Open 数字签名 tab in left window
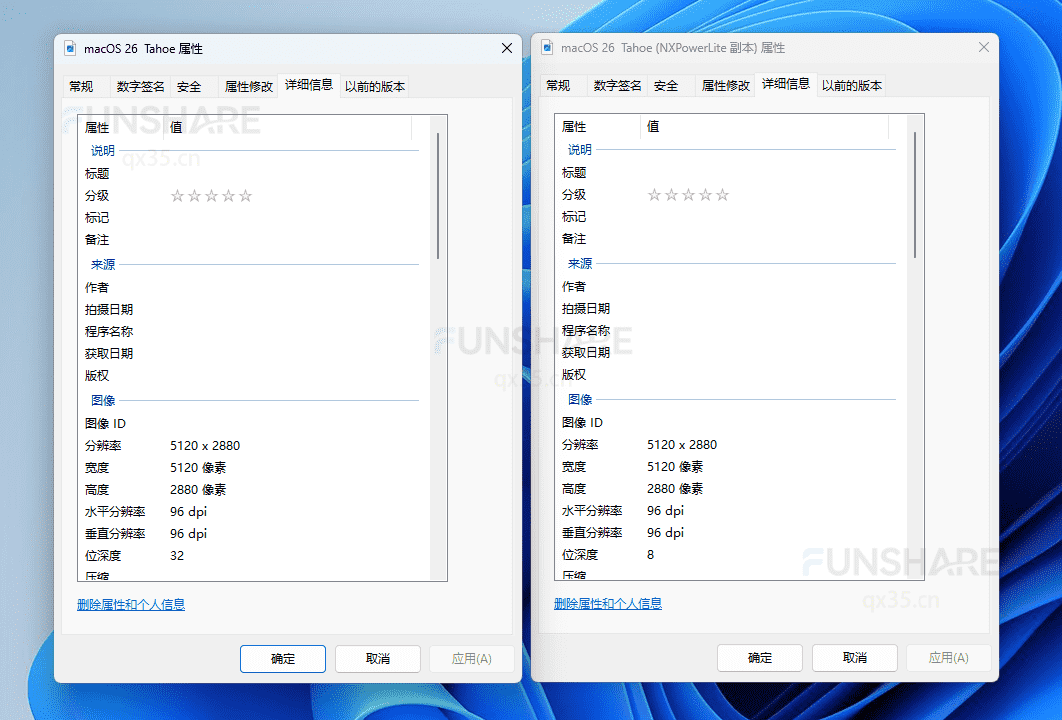1062x720 pixels. click(140, 87)
